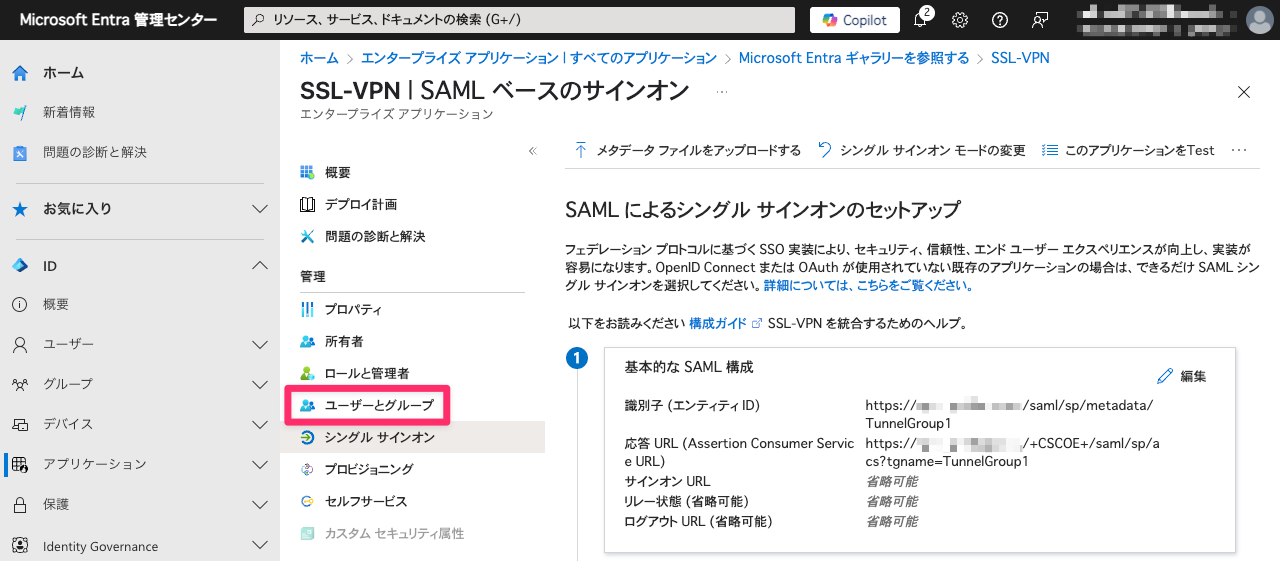Expand the デバイス chevron
Image resolution: width=1280 pixels, height=561 pixels.
[260, 424]
